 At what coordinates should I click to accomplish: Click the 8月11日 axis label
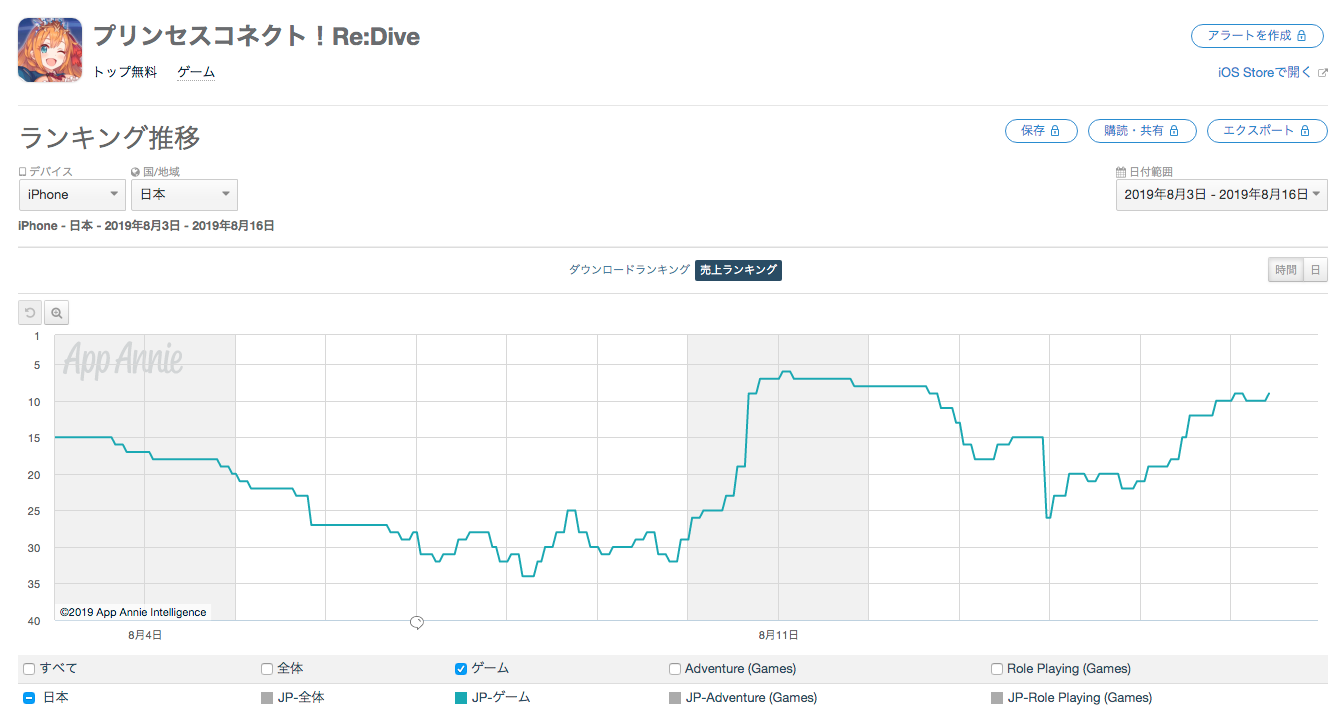coord(778,635)
